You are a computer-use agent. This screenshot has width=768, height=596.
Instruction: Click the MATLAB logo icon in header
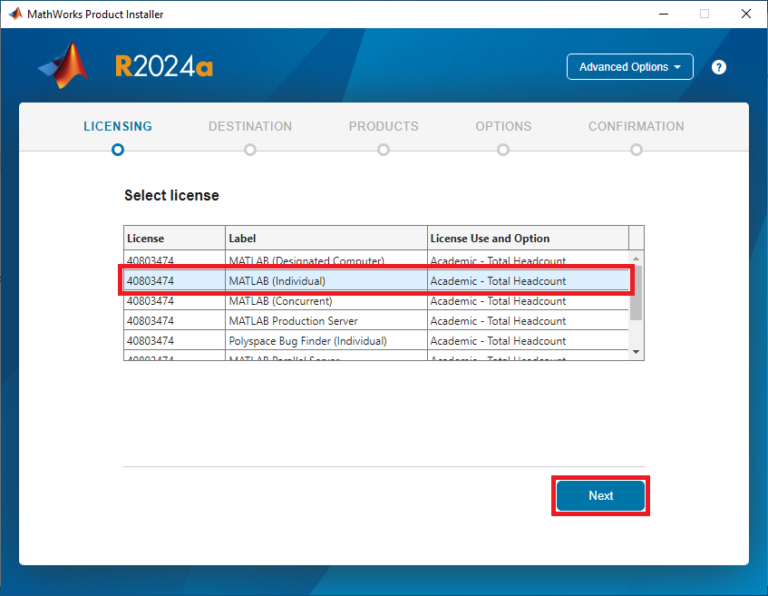[64, 67]
